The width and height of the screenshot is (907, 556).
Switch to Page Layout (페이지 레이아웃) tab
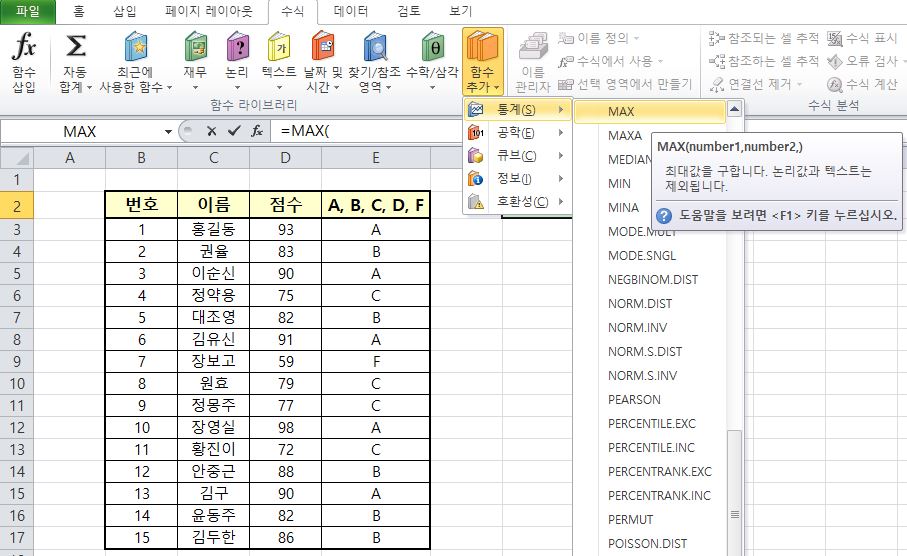[208, 11]
